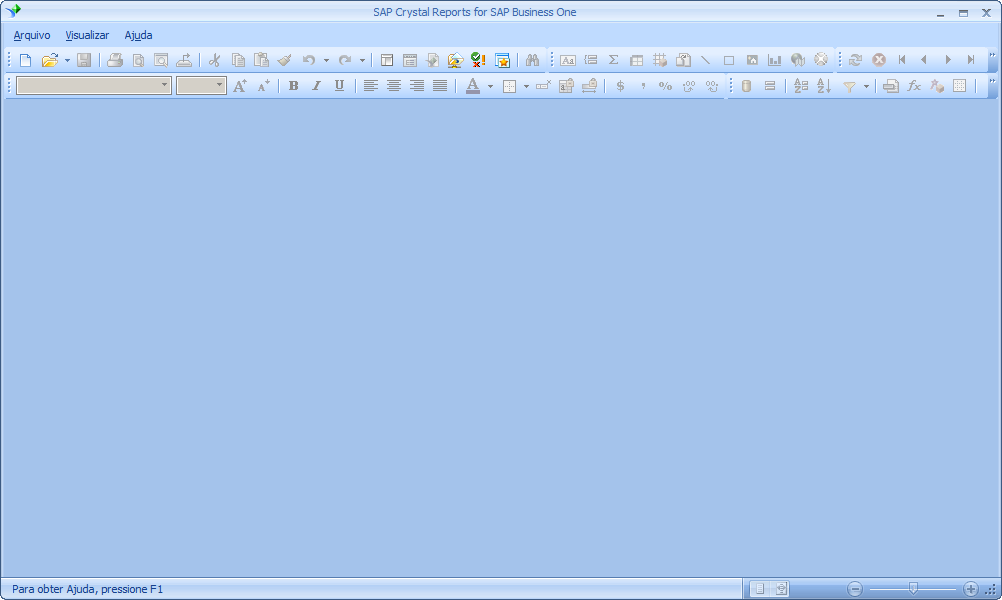Open the font size combo box
The image size is (1002, 600).
201,85
